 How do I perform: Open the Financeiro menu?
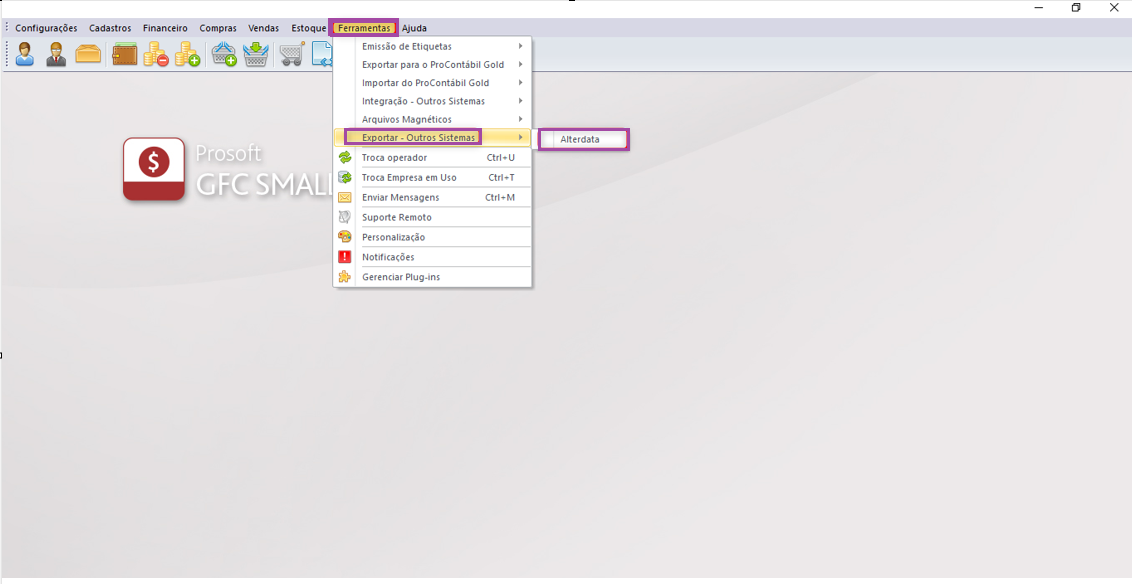click(x=165, y=28)
